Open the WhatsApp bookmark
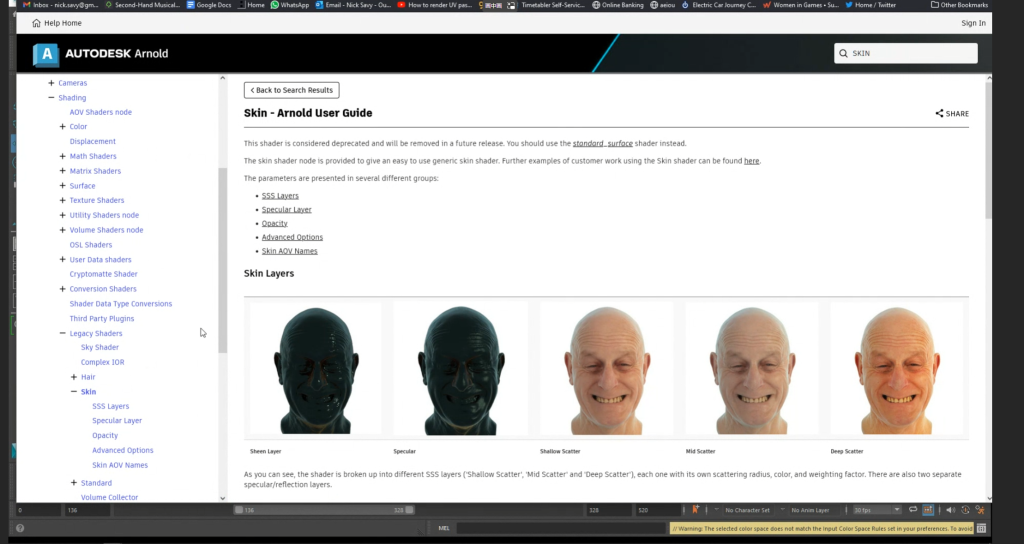Viewport: 1024px width, 544px height. 290,5
